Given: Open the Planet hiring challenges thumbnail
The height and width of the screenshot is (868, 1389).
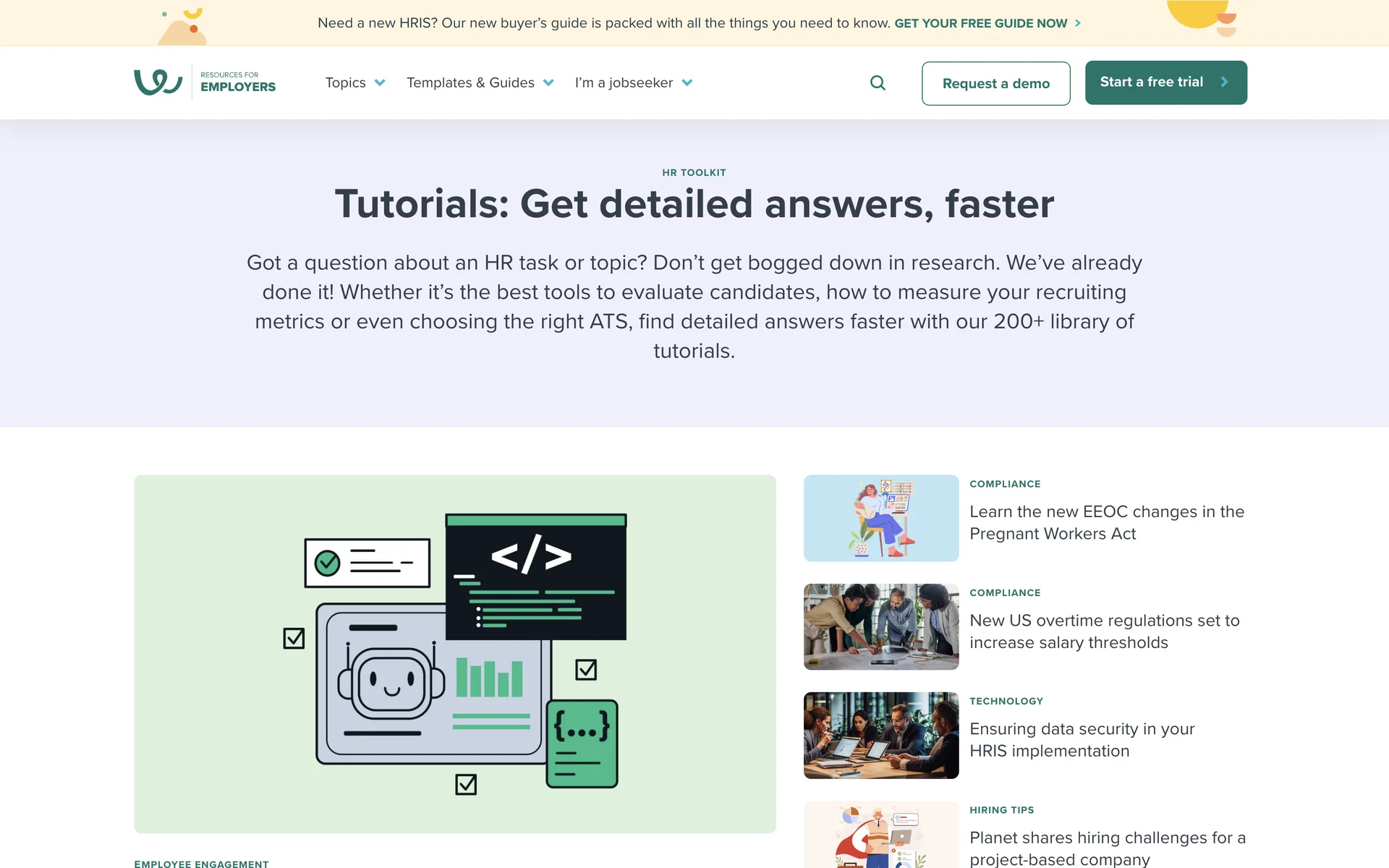Looking at the screenshot, I should pyautogui.click(x=880, y=835).
